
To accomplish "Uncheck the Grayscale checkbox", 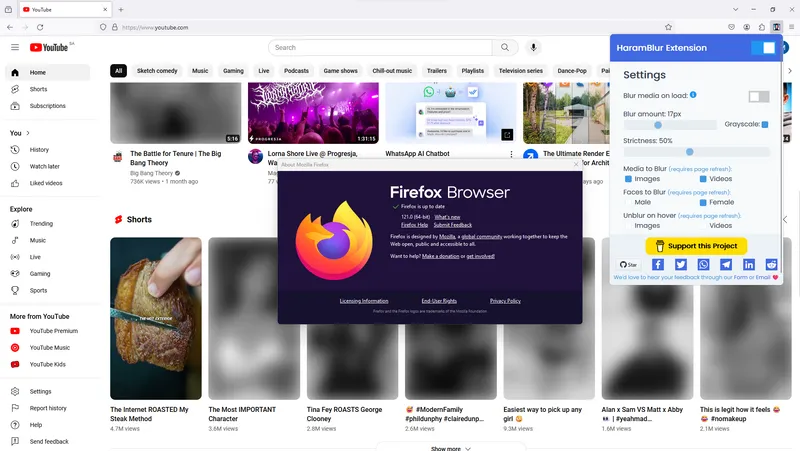I will pyautogui.click(x=765, y=125).
